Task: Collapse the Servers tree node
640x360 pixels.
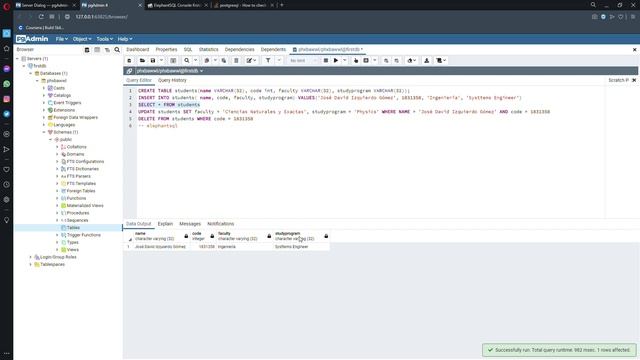Action: [18, 59]
